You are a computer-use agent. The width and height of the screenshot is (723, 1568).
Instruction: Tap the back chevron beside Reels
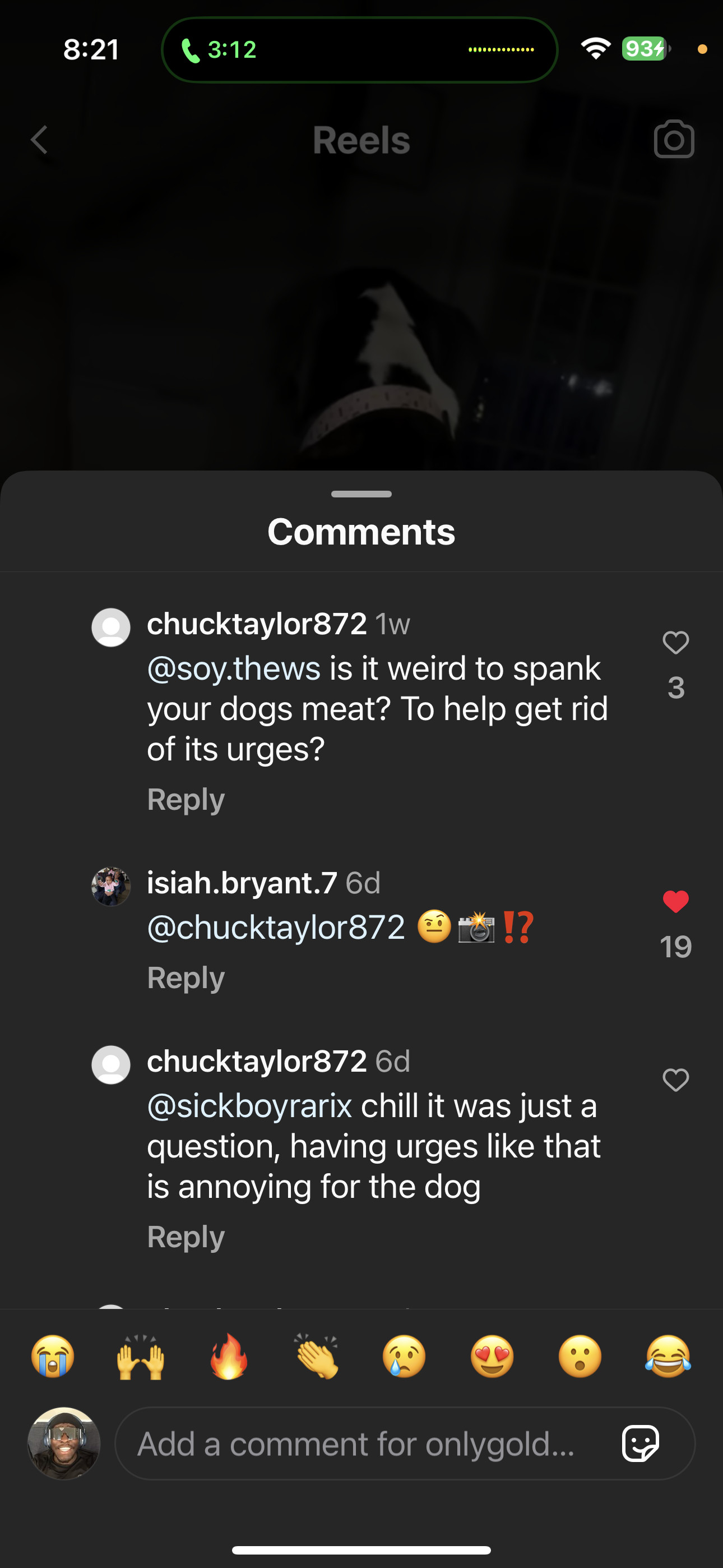[x=40, y=140]
